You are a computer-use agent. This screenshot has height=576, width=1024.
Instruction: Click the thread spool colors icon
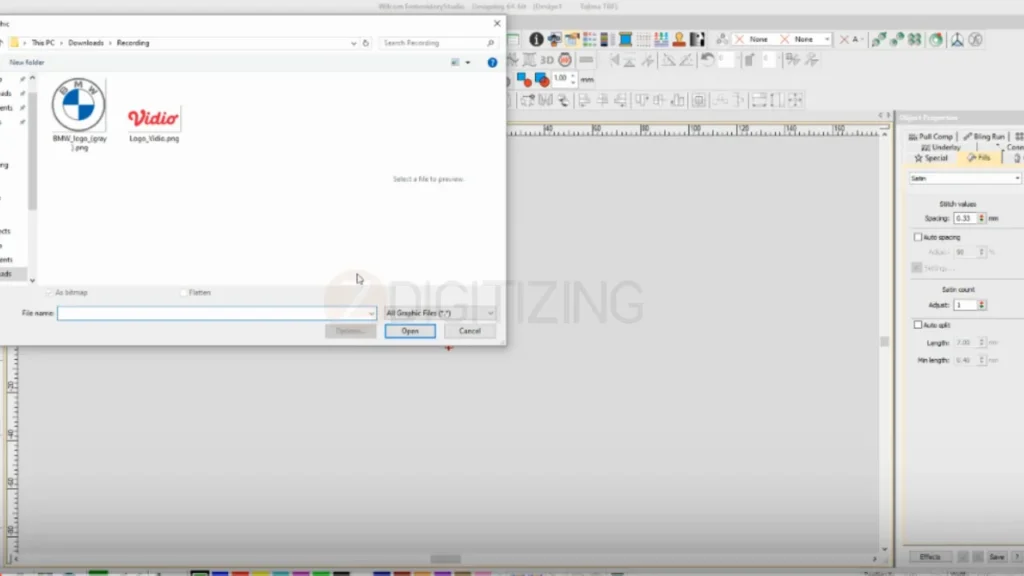(x=623, y=39)
